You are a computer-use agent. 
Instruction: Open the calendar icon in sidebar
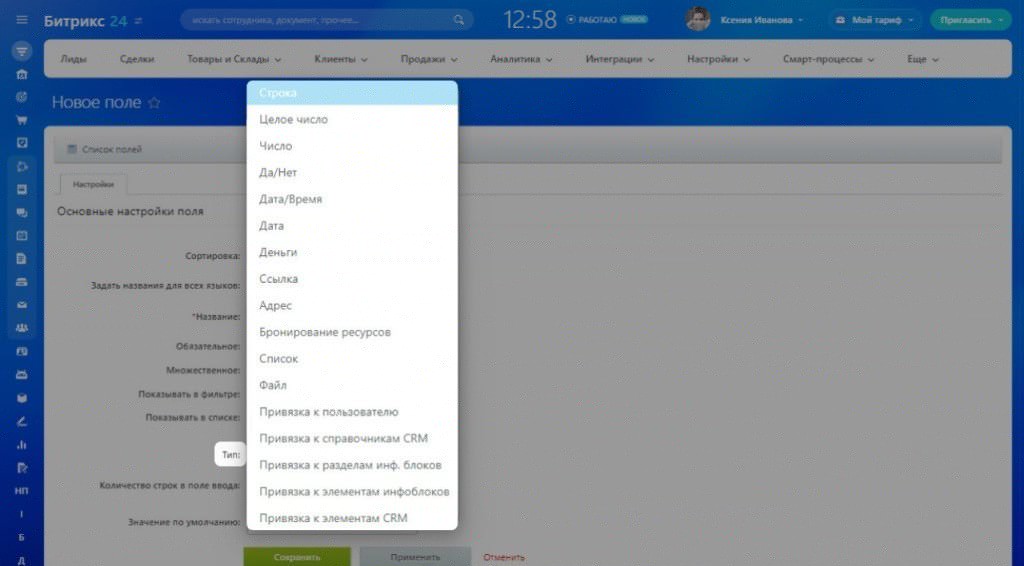tap(22, 236)
